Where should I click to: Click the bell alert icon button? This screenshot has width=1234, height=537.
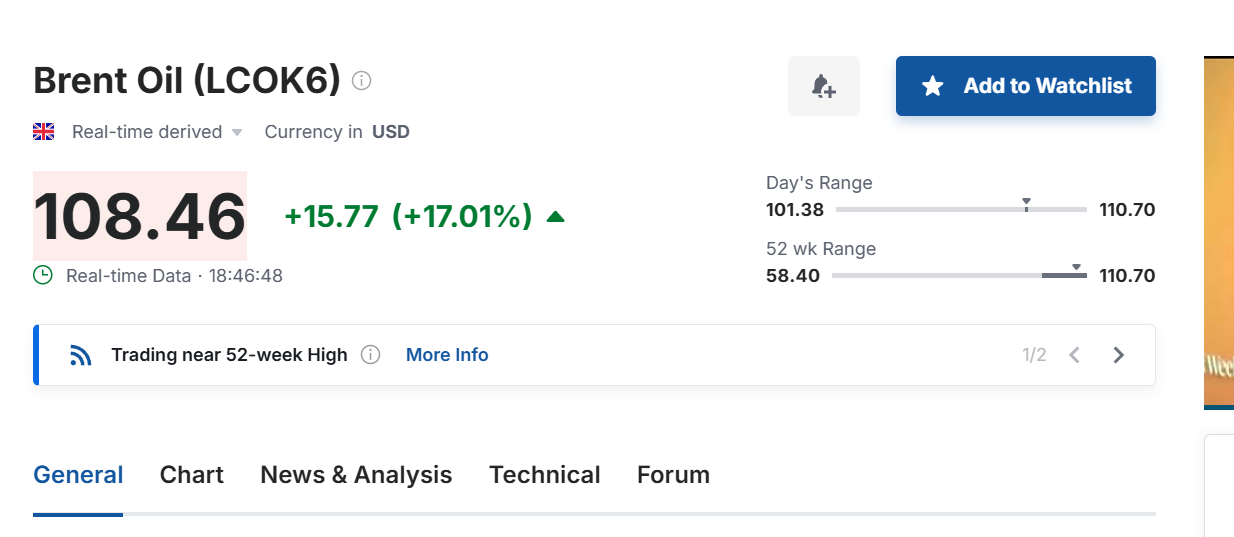(823, 86)
